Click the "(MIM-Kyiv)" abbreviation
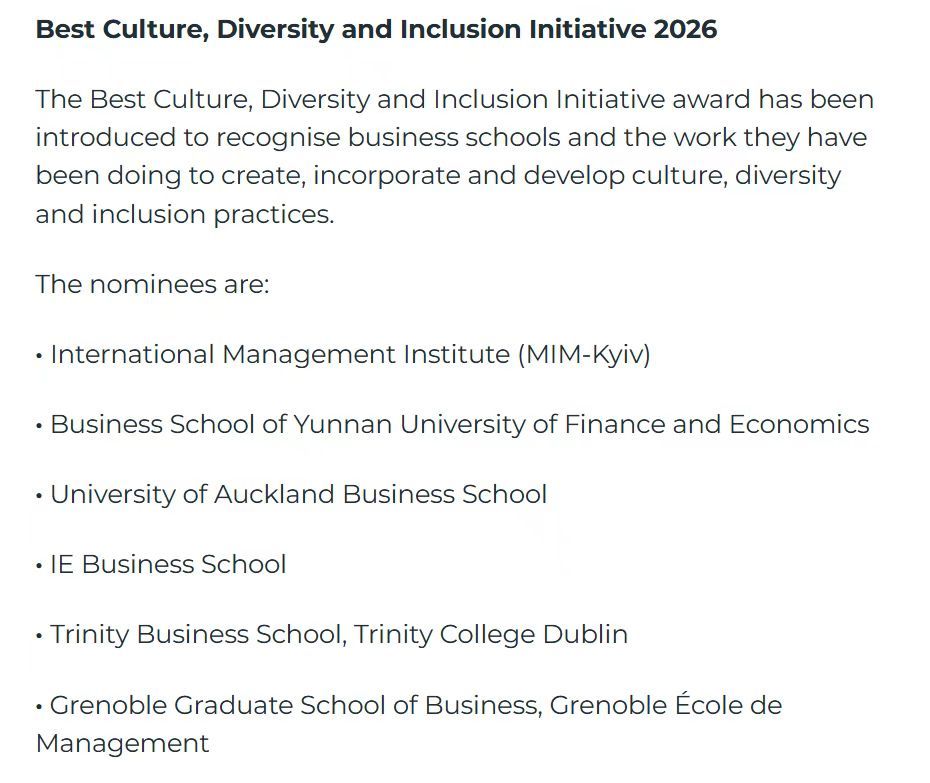 coord(584,355)
